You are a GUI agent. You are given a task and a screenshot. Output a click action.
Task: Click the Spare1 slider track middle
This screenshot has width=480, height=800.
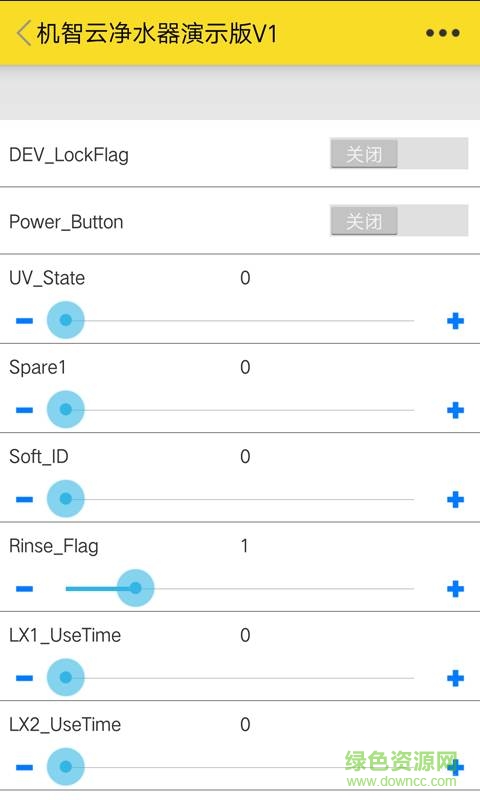tap(240, 410)
